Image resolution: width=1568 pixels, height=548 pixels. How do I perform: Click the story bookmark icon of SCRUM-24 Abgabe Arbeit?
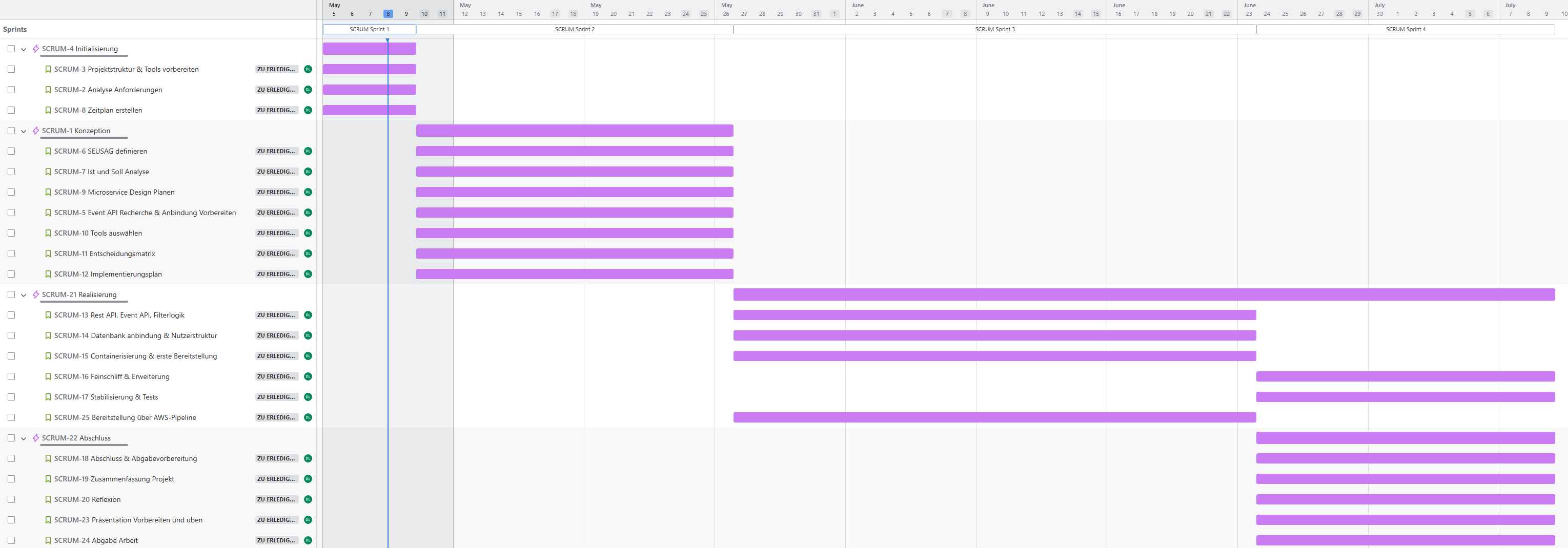pos(48,540)
